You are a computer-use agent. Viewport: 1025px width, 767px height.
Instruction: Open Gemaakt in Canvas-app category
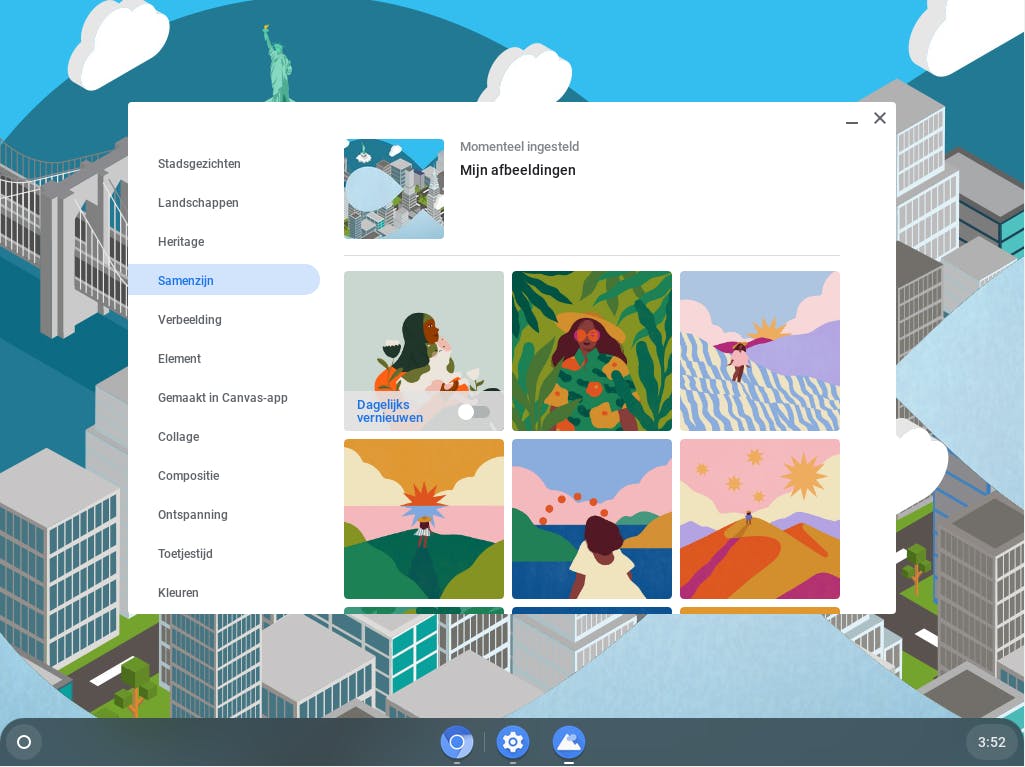[x=224, y=398]
